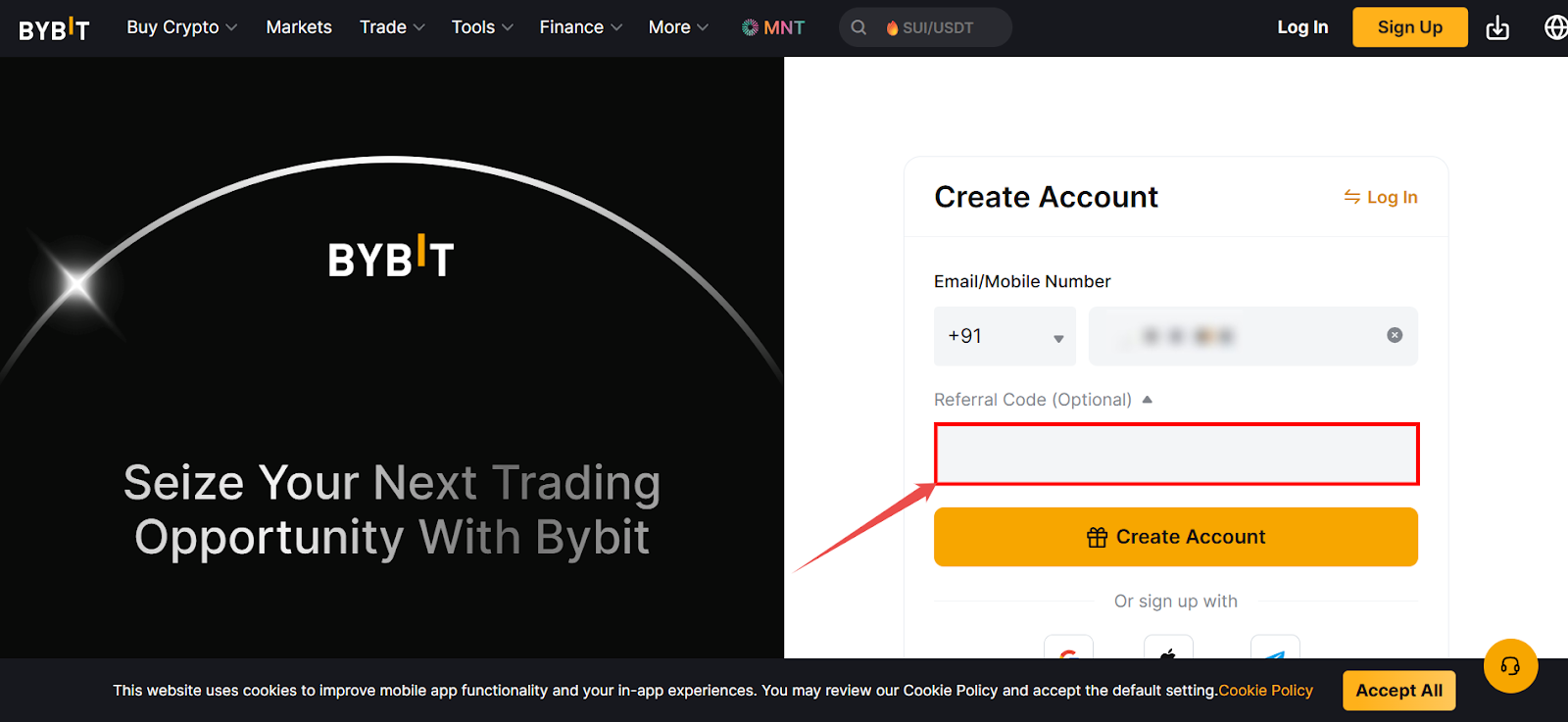The image size is (1568, 722).
Task: Open the language selector globe
Action: (1556, 27)
